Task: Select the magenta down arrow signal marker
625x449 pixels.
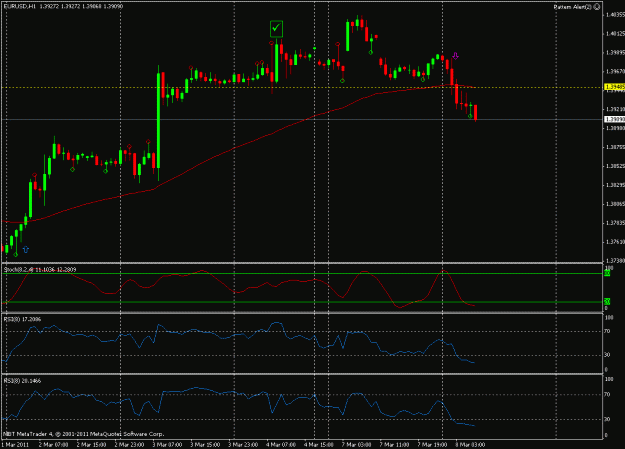Action: coord(455,56)
